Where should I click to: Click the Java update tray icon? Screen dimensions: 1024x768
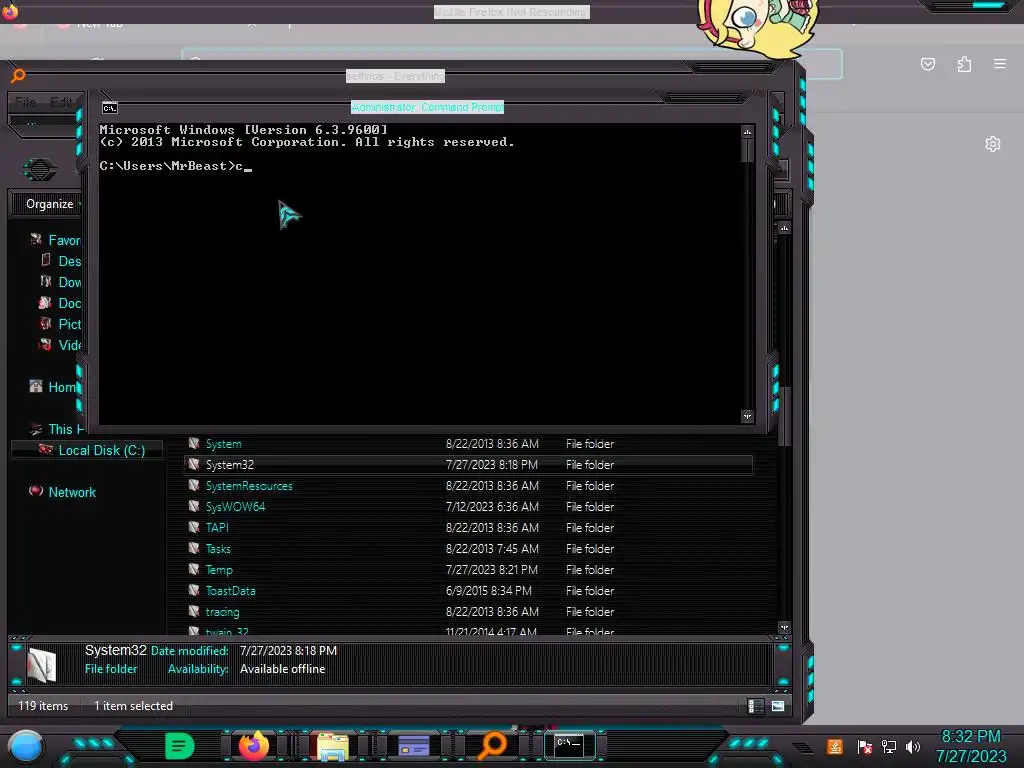835,746
